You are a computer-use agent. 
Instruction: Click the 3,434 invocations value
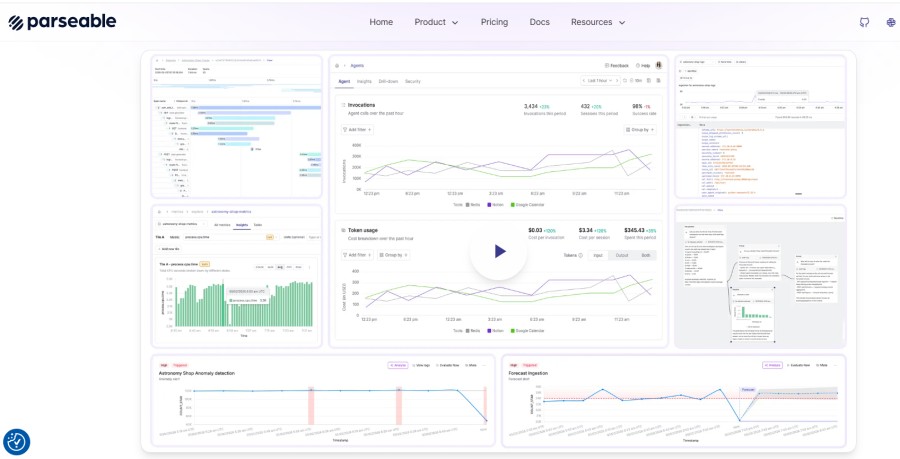coord(531,106)
